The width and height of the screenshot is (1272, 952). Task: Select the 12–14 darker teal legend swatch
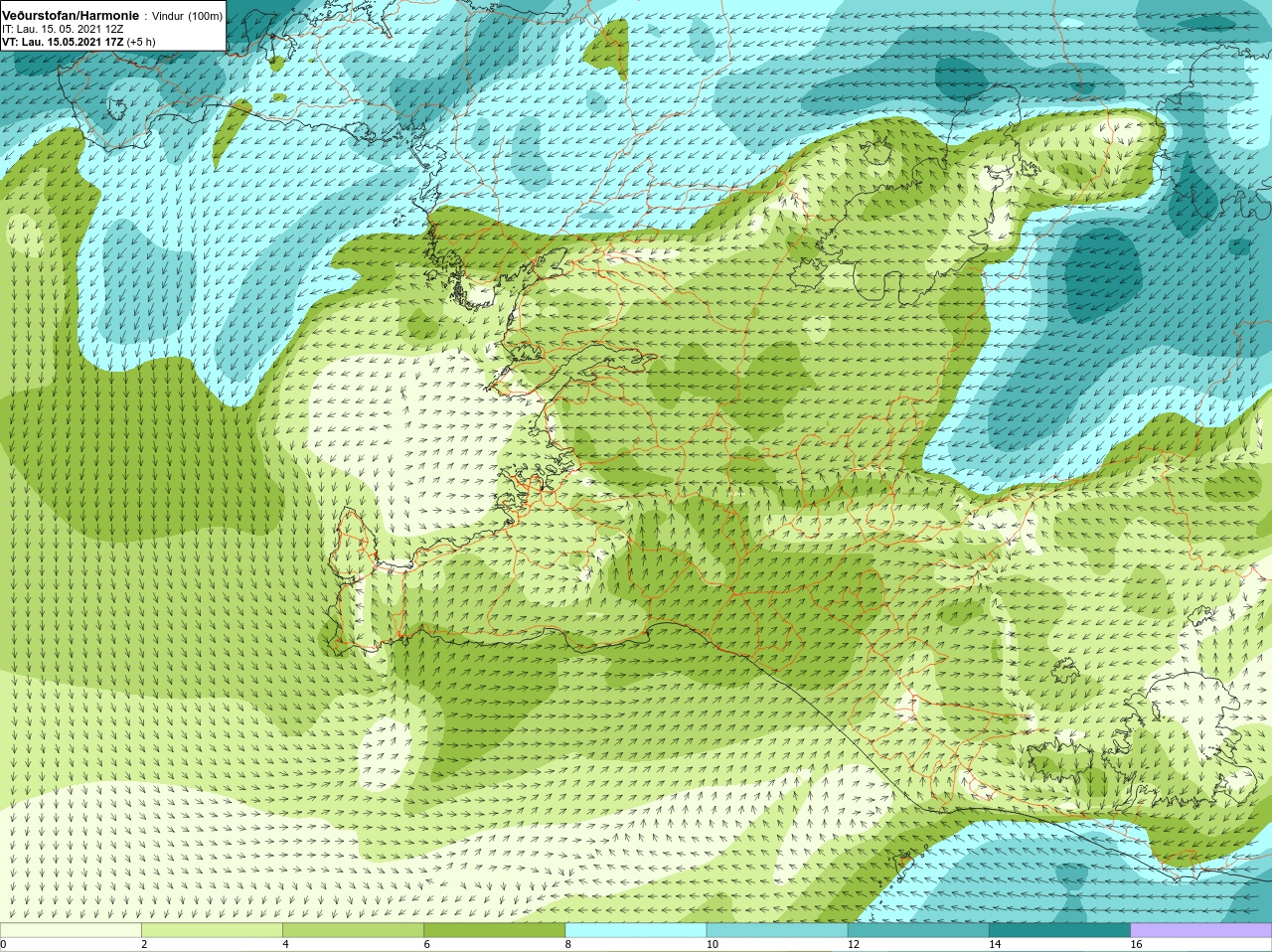[x=918, y=930]
